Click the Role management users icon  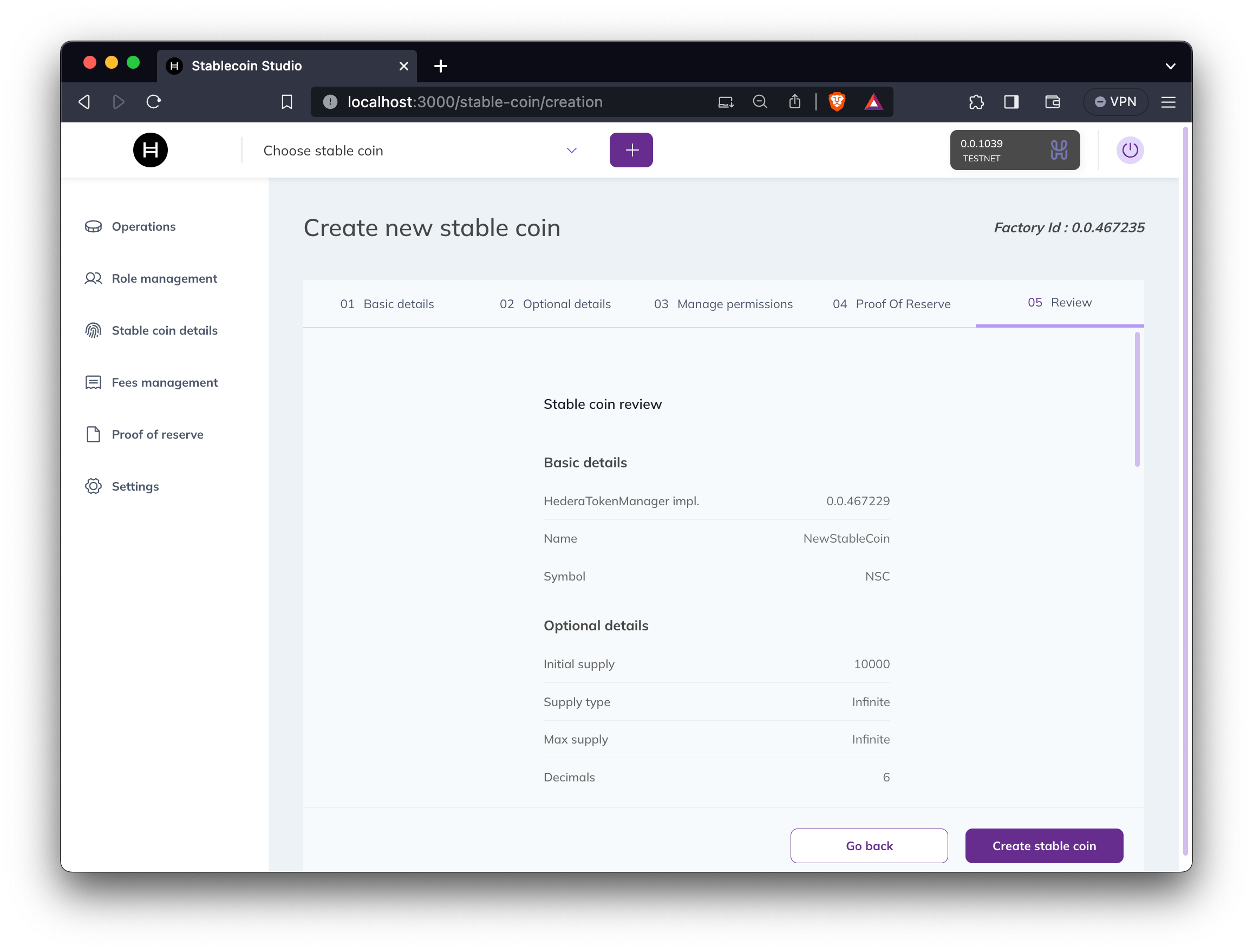pos(93,278)
